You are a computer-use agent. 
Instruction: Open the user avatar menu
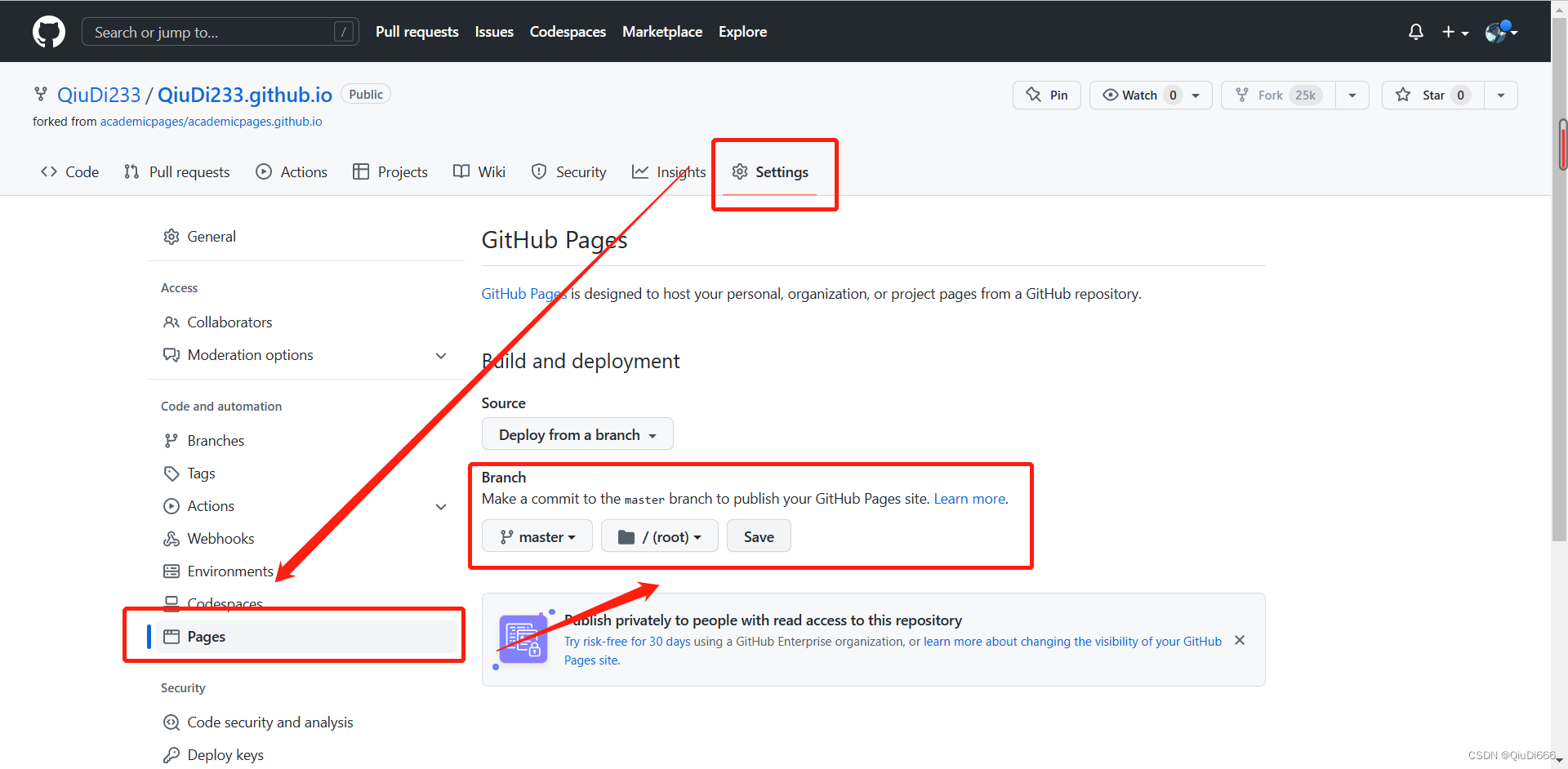pyautogui.click(x=1501, y=32)
